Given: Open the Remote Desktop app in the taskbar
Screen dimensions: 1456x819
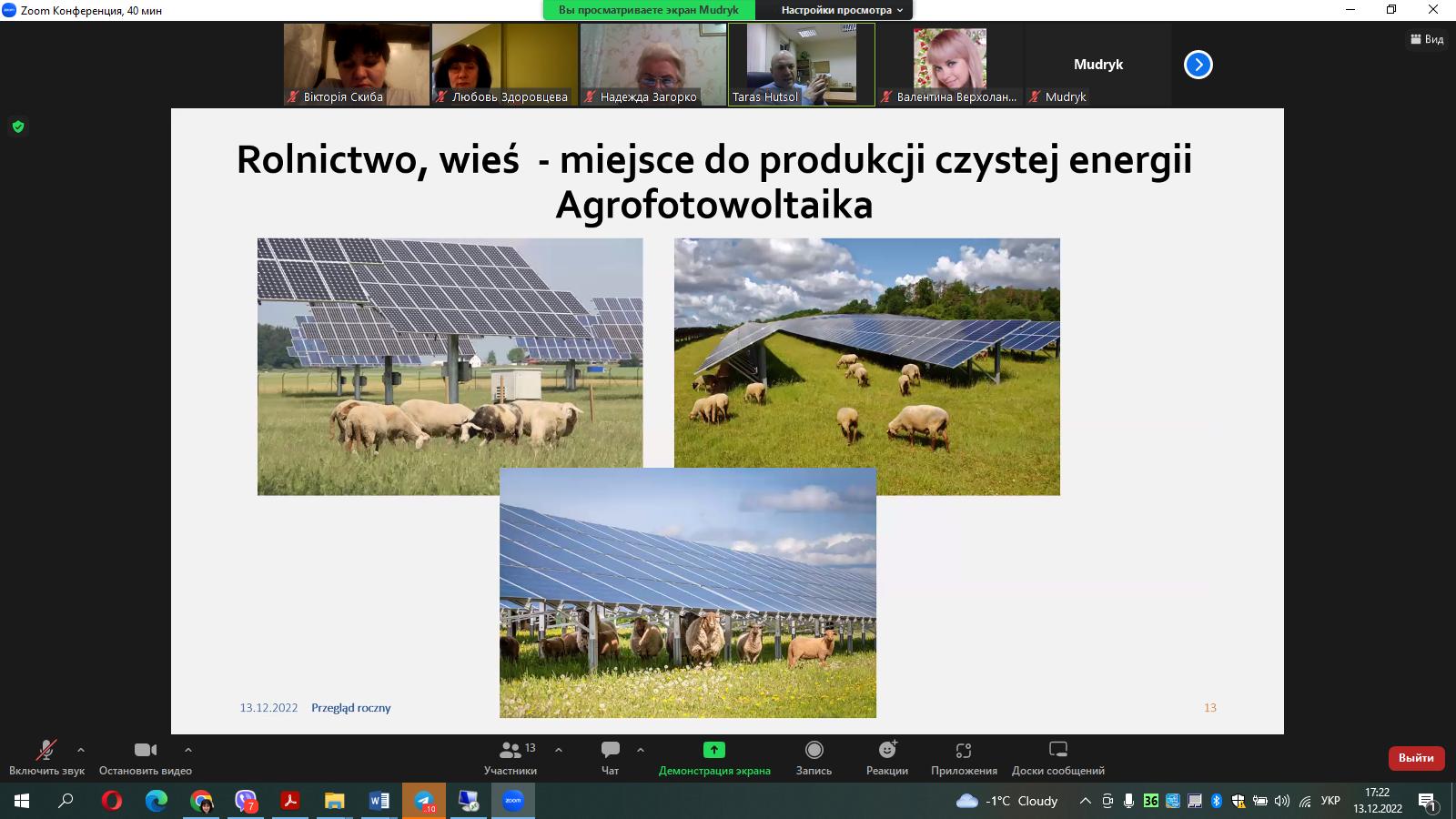Looking at the screenshot, I should (x=469, y=801).
